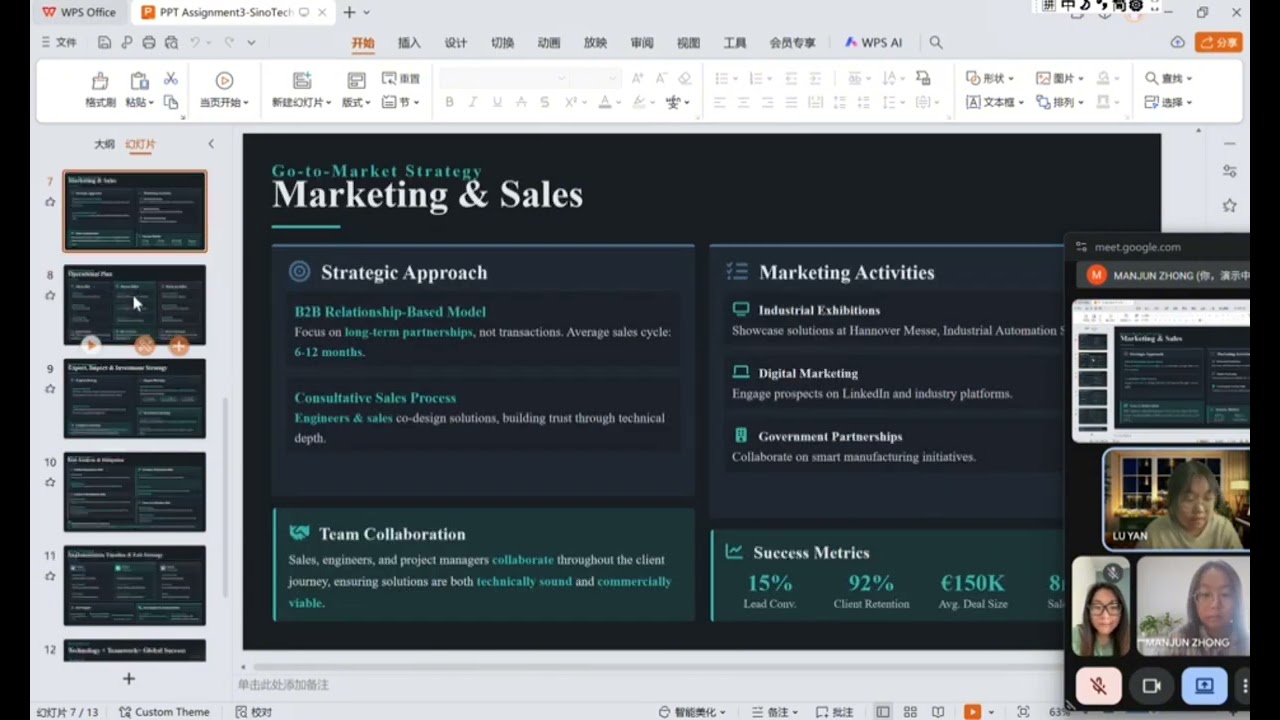Toggle microphone mute in Google Meet panel
This screenshot has width=1280, height=720.
1098,685
